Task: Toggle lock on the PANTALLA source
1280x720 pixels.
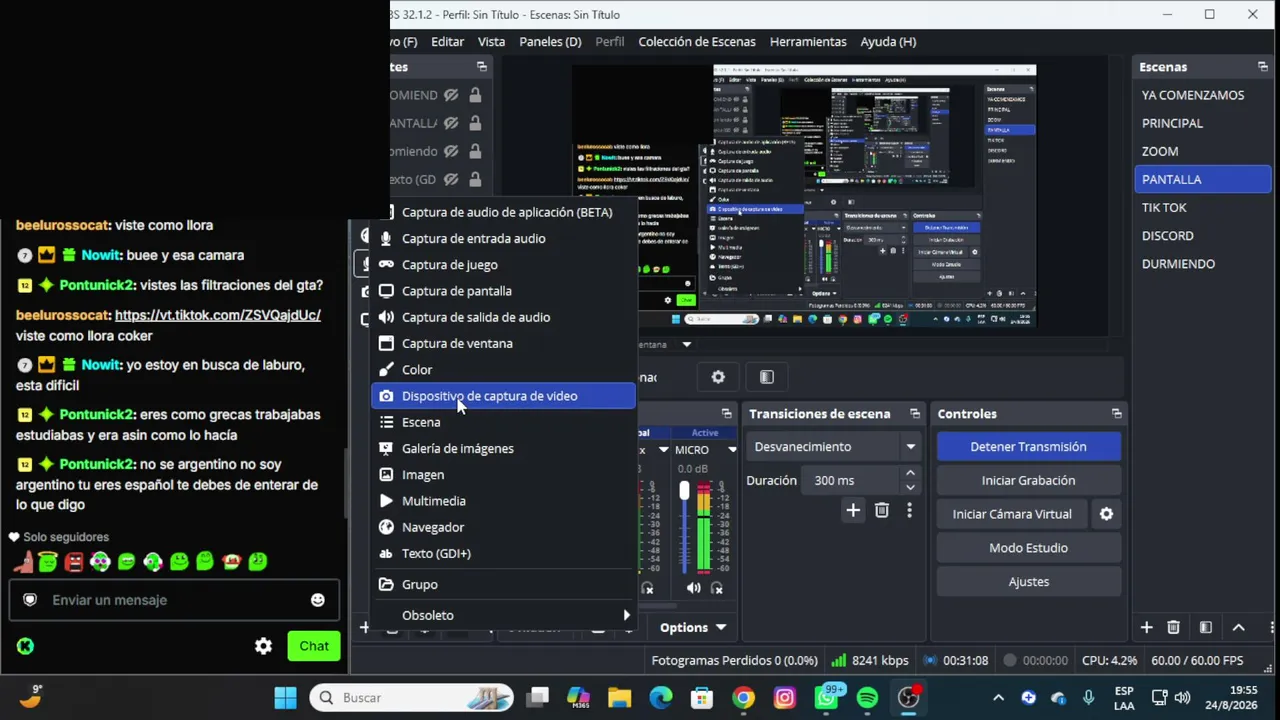Action: coord(475,123)
